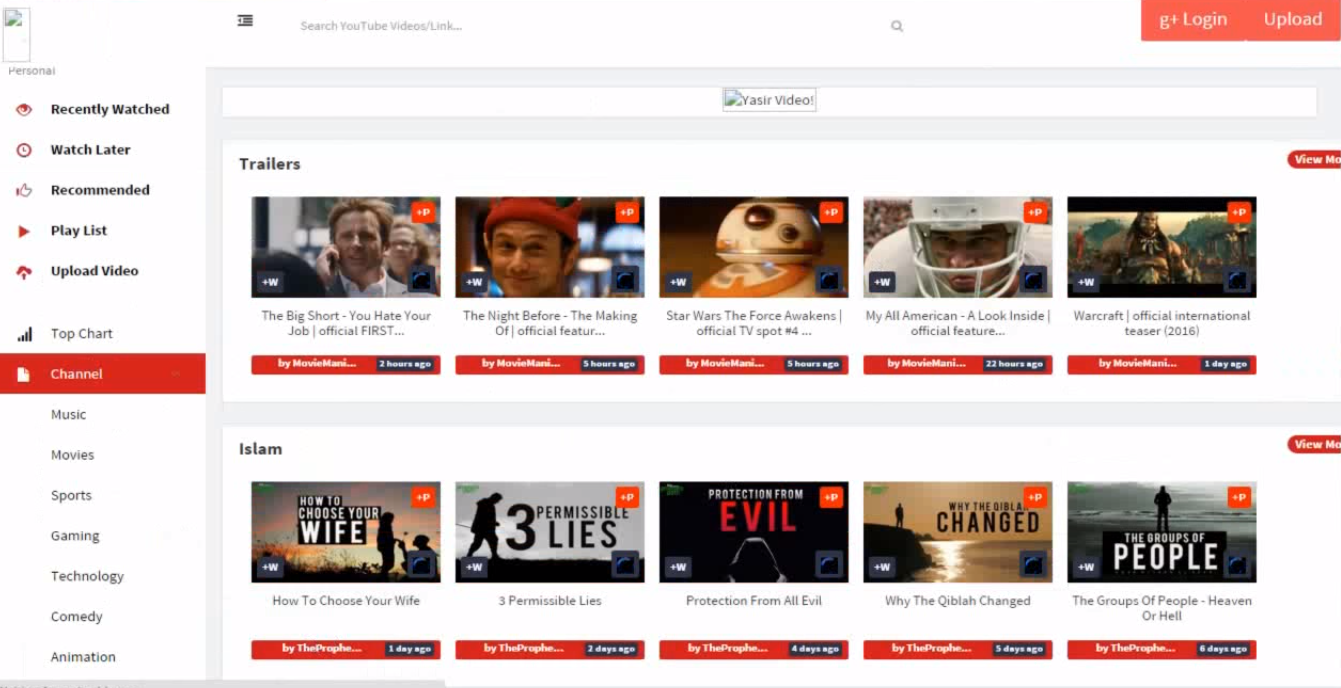The image size is (1341, 688).
Task: Select the Gaming channel category
Action: (75, 536)
